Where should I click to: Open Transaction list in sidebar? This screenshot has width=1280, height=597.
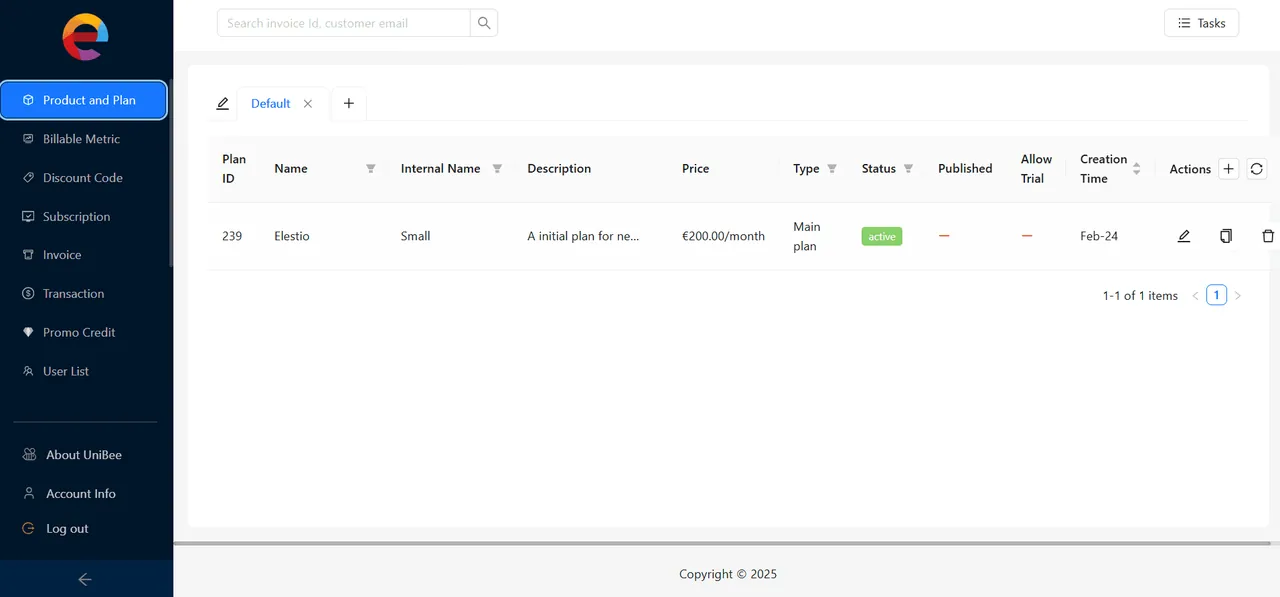[x=83, y=294]
